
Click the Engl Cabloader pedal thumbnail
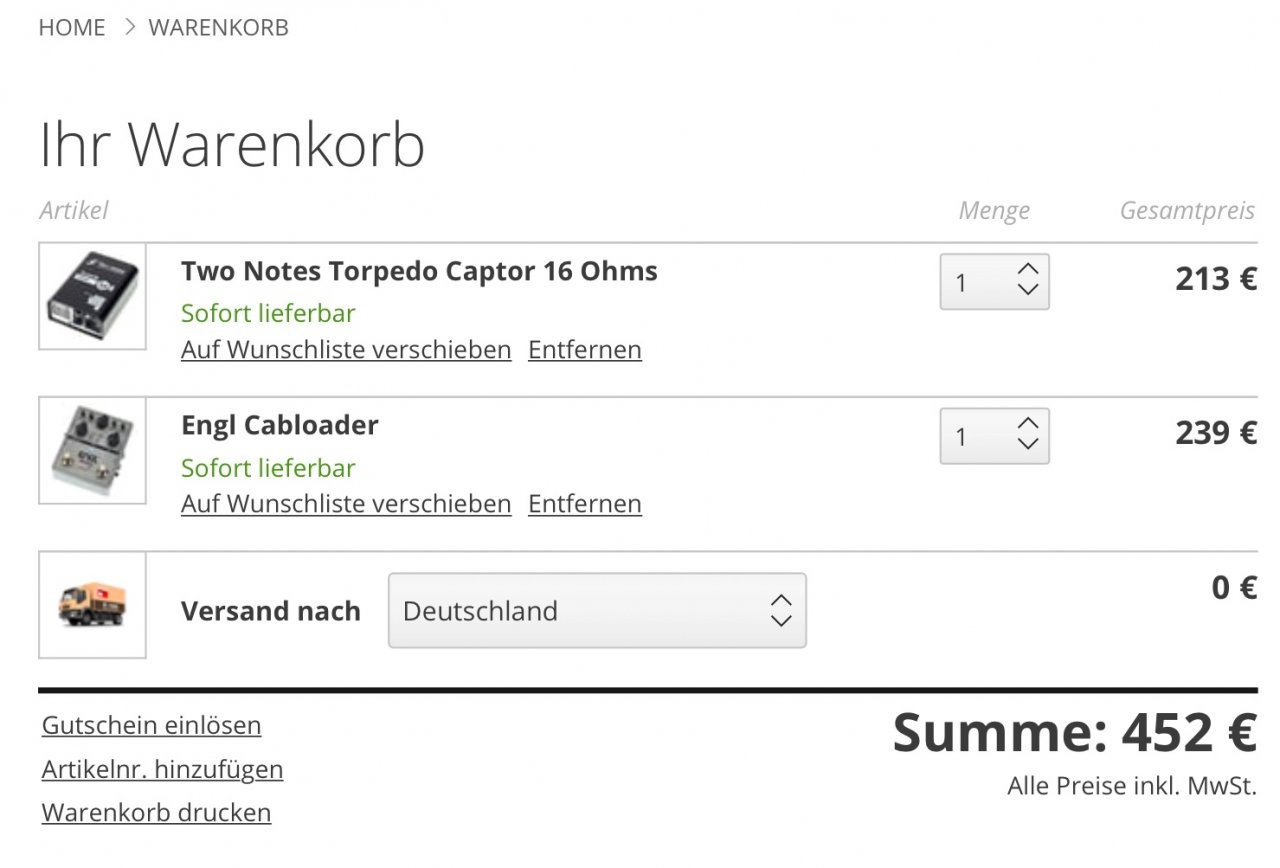(x=92, y=450)
